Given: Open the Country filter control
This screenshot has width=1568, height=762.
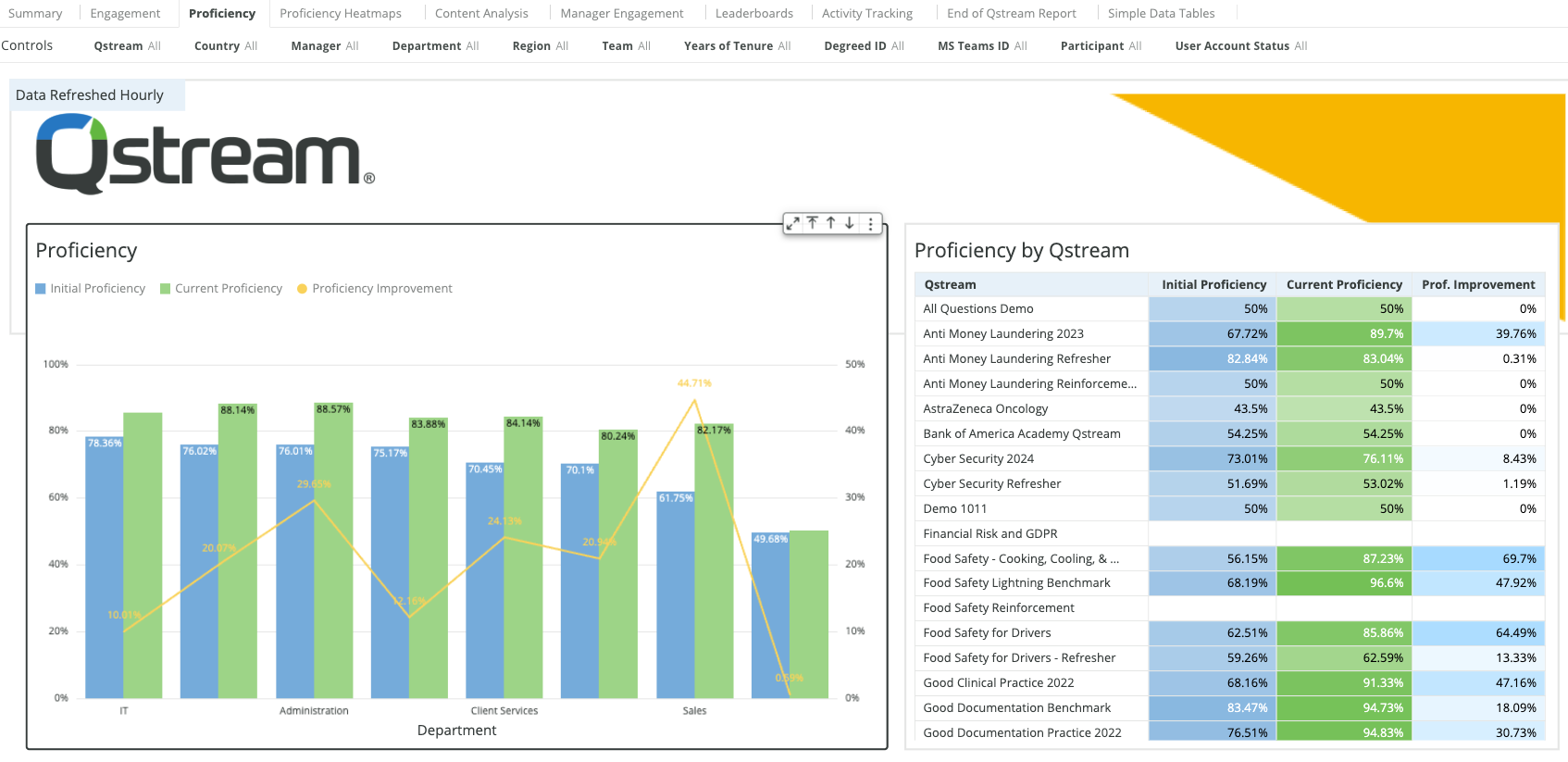Looking at the screenshot, I should (226, 46).
